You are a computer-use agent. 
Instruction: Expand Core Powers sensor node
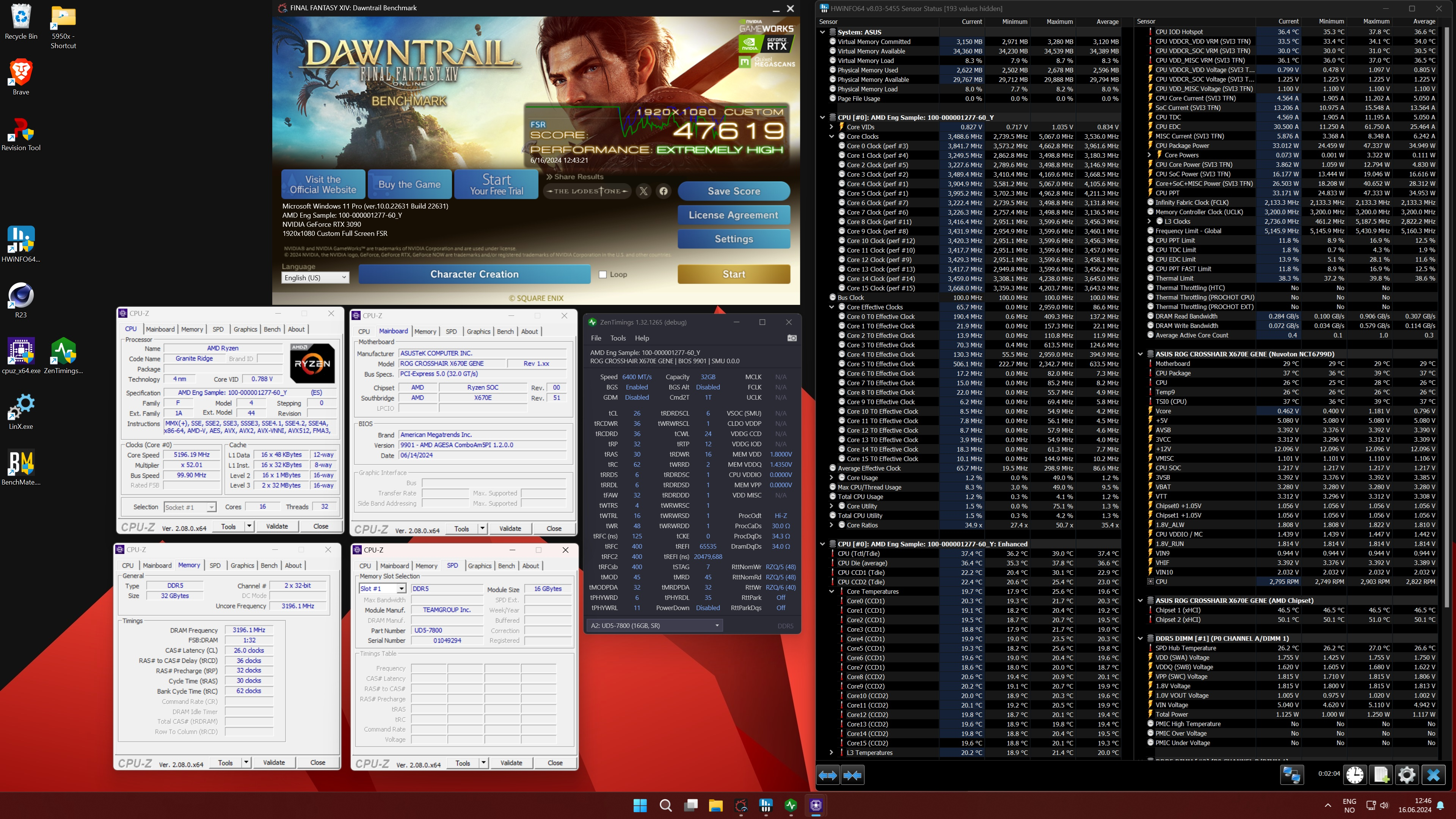1149,155
